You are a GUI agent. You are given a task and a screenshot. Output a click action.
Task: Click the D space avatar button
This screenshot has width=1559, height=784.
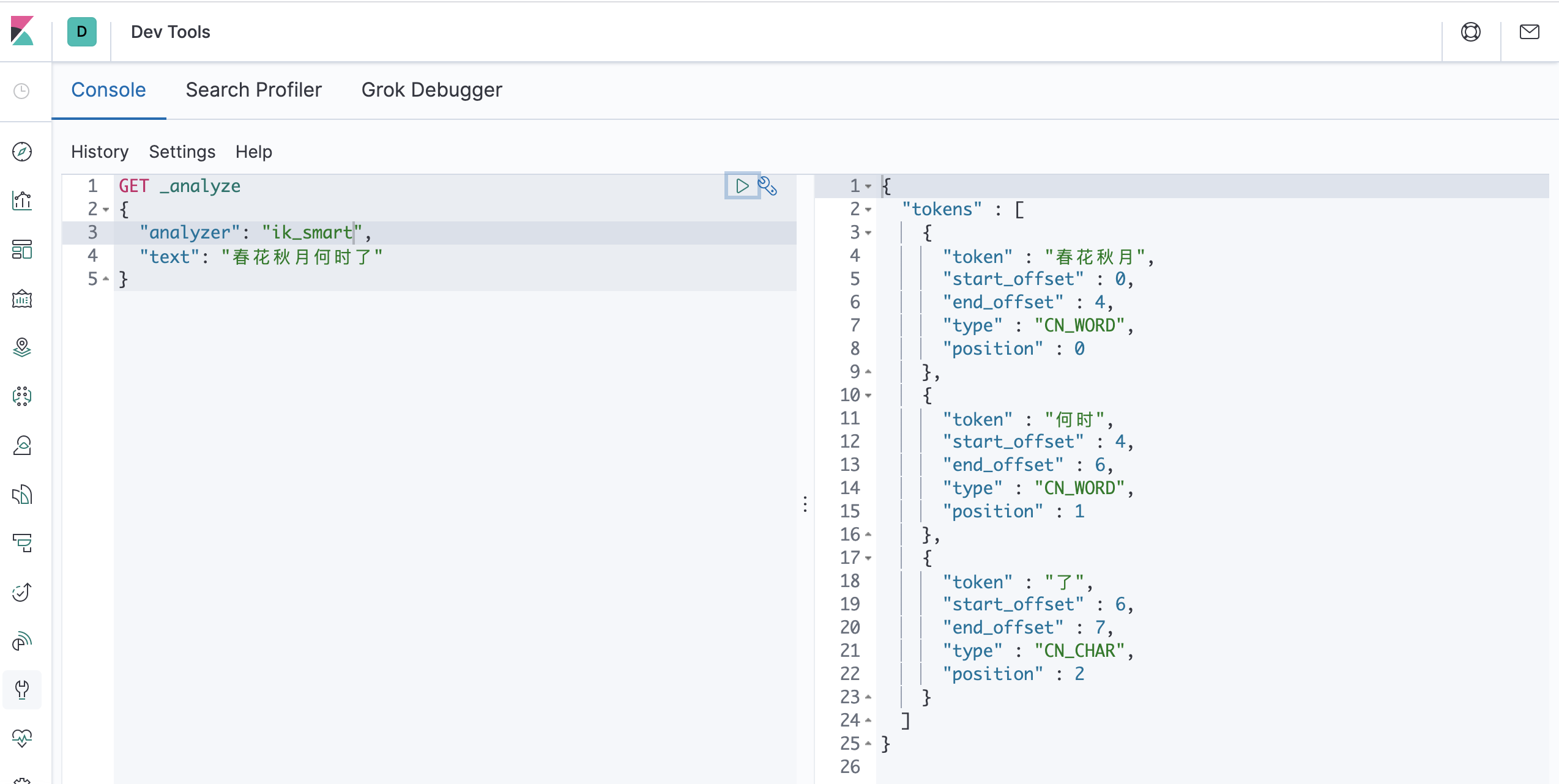tap(81, 32)
